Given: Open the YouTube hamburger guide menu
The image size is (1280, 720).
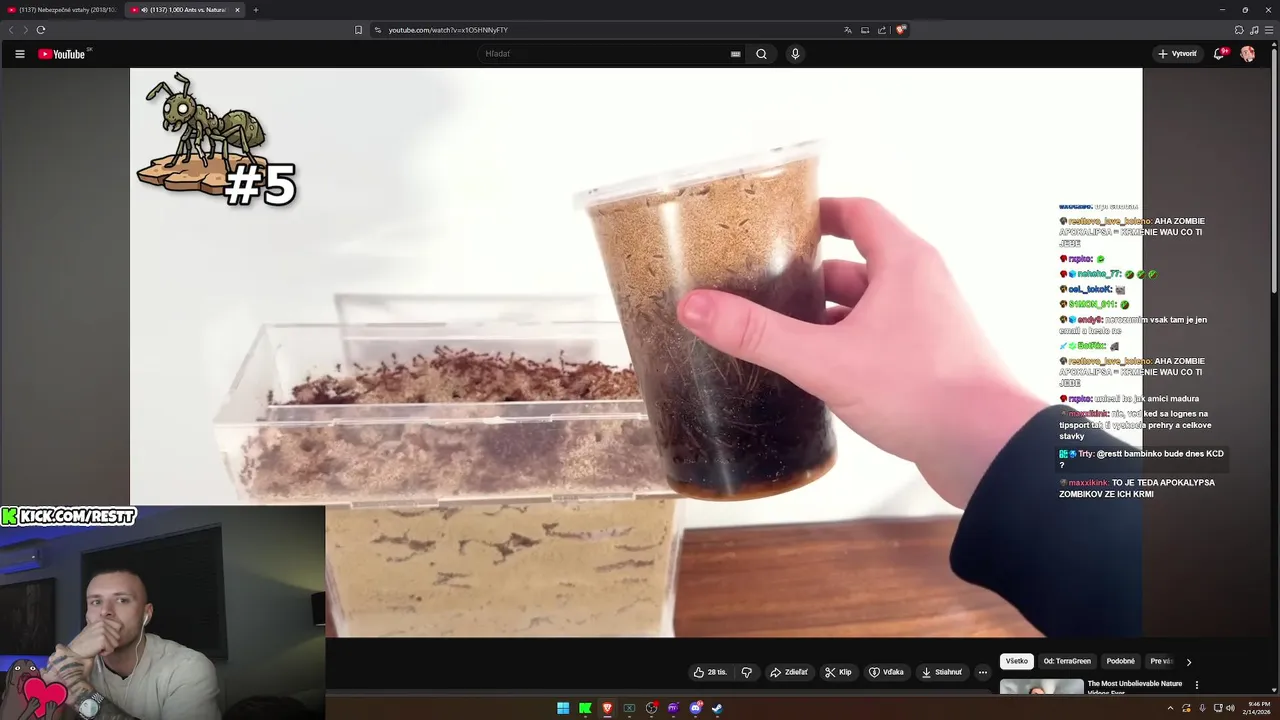Looking at the screenshot, I should point(19,54).
